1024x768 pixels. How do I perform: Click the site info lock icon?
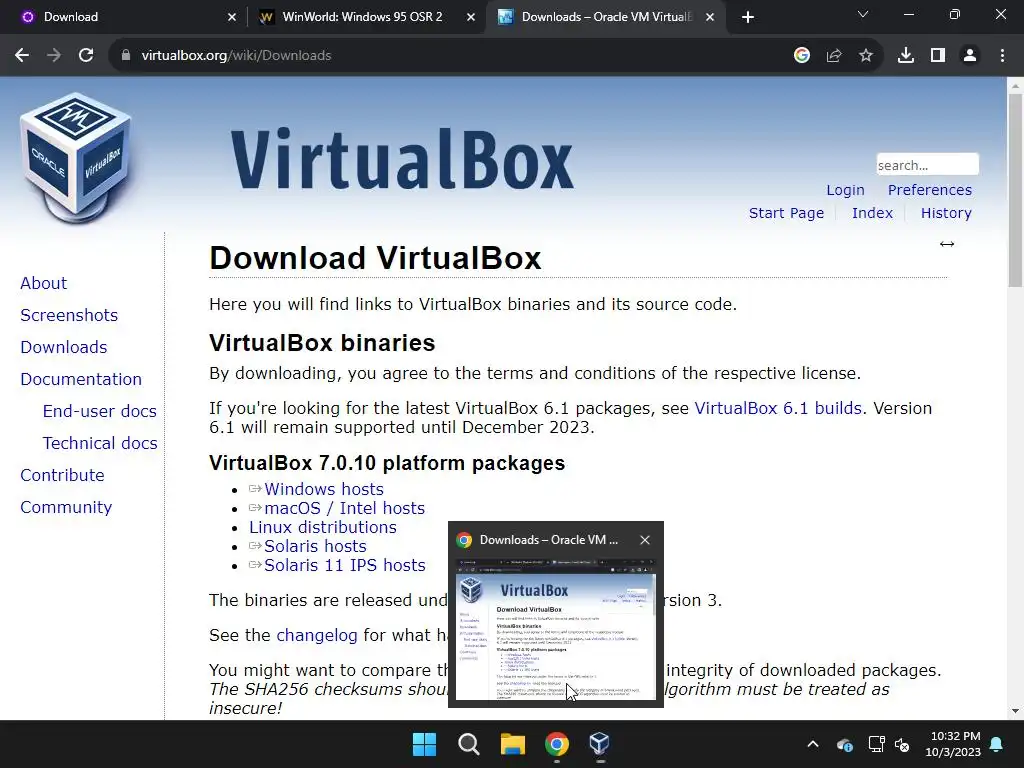click(126, 56)
